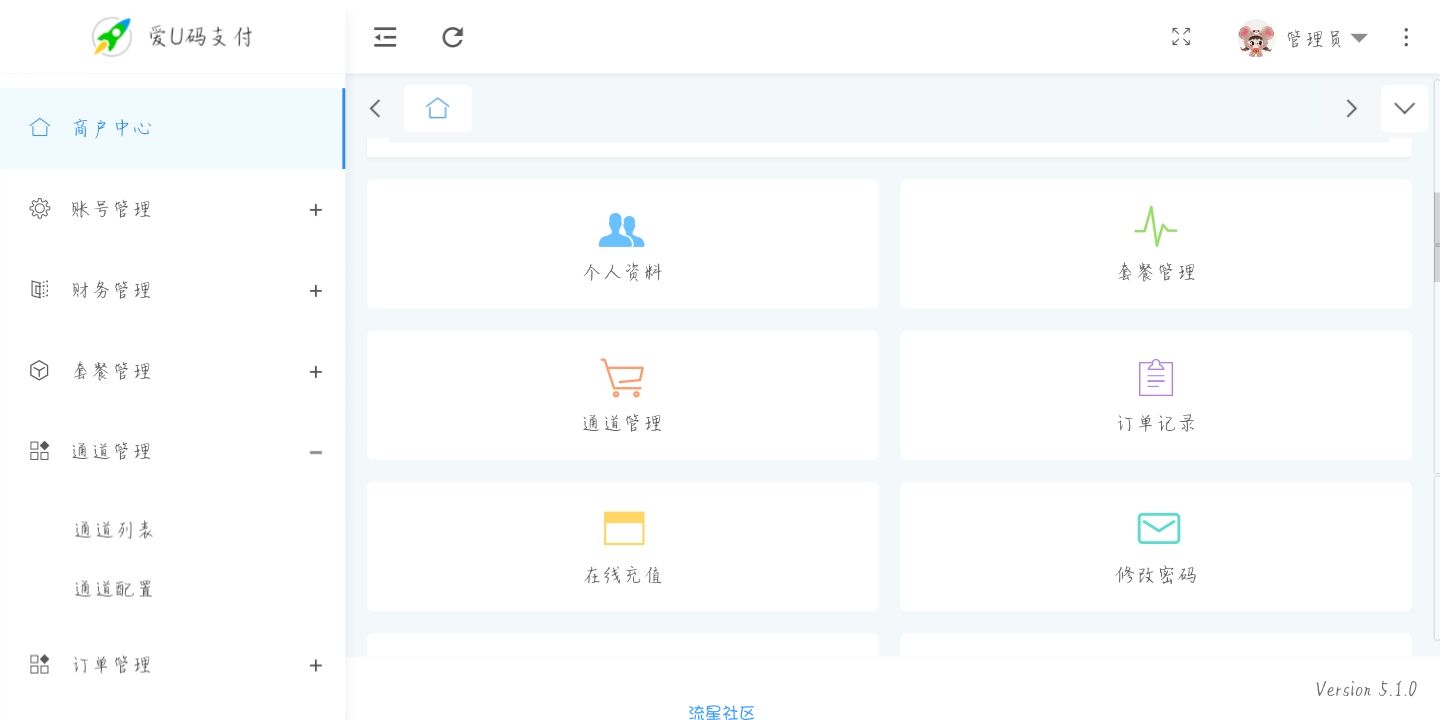Open the 订单记录 card label
This screenshot has width=1440, height=720.
(x=1156, y=424)
